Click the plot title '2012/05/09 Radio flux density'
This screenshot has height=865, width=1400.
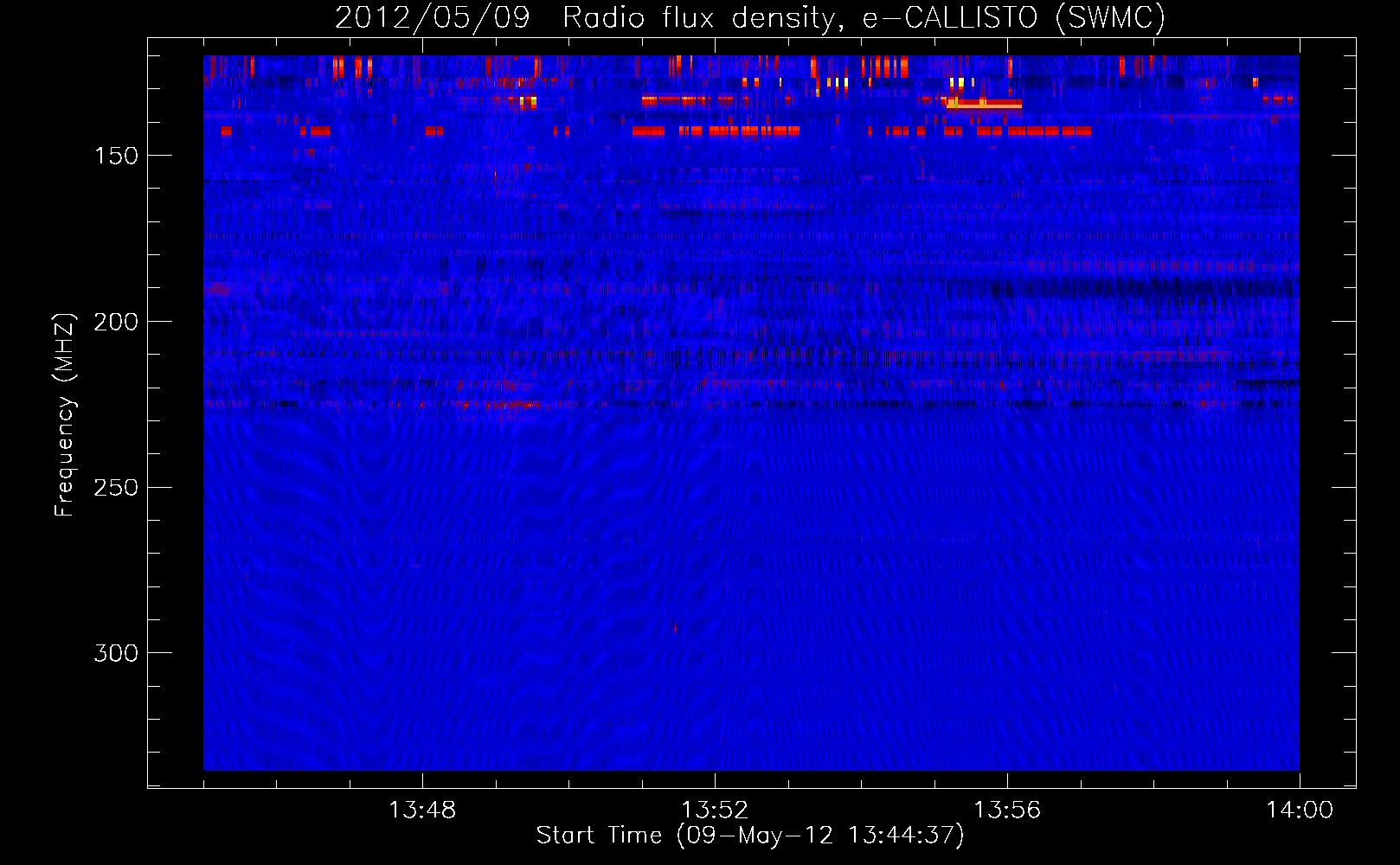[x=750, y=17]
